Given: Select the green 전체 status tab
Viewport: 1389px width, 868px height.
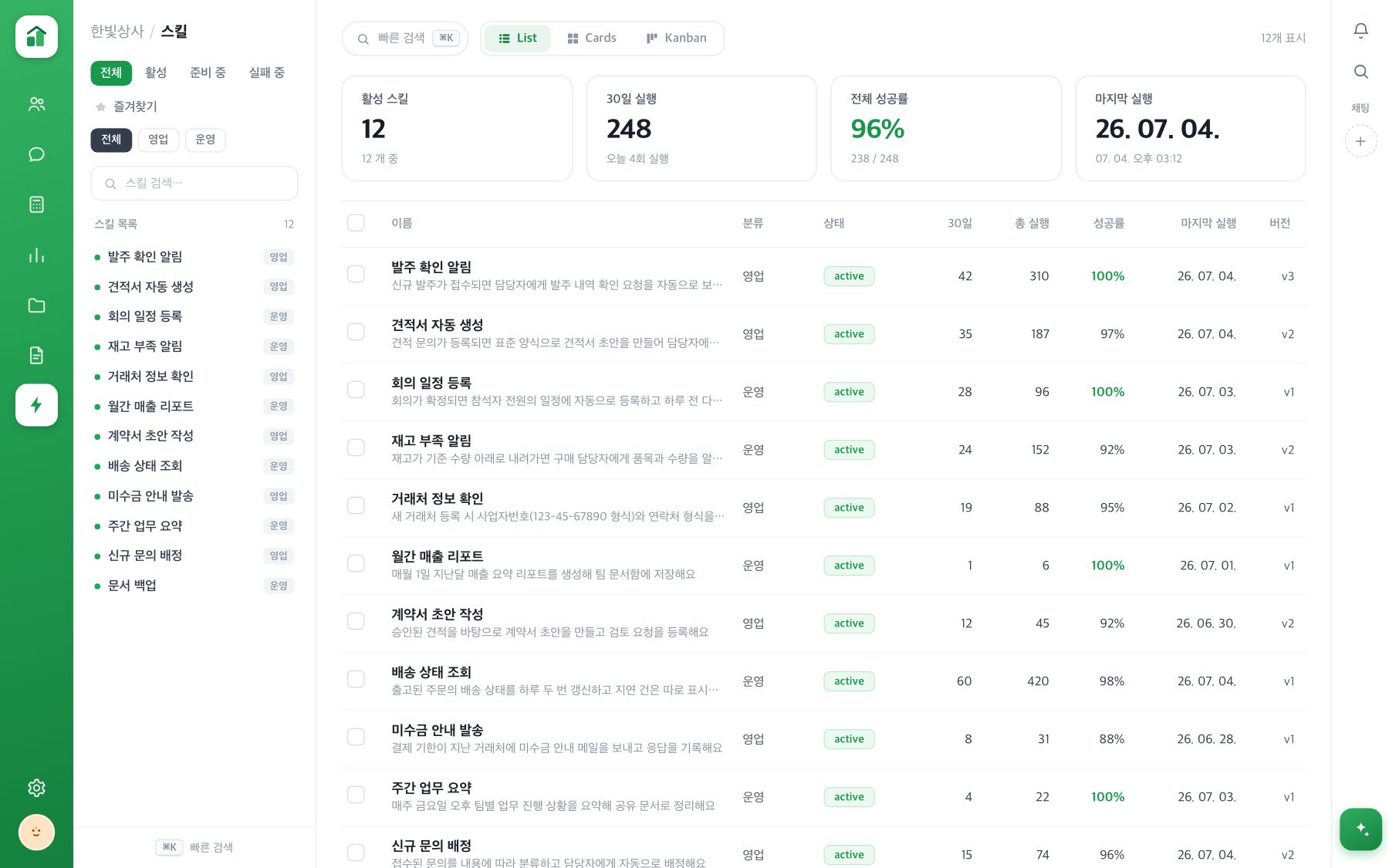Looking at the screenshot, I should point(111,73).
